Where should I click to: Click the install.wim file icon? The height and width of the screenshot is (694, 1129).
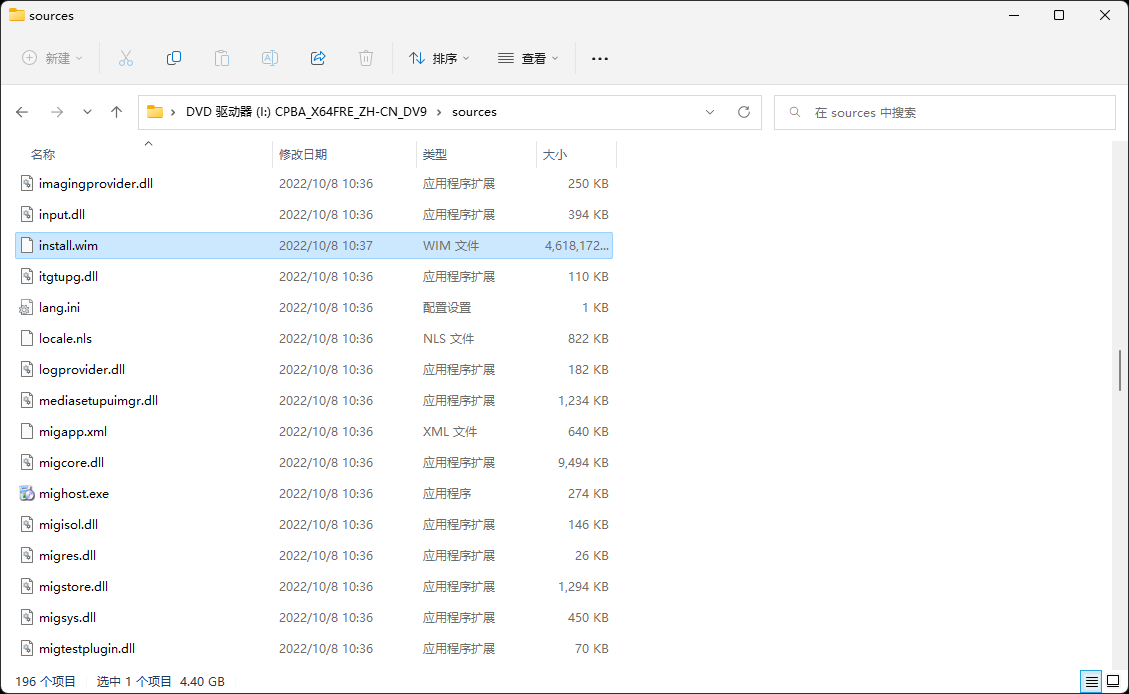coord(27,245)
